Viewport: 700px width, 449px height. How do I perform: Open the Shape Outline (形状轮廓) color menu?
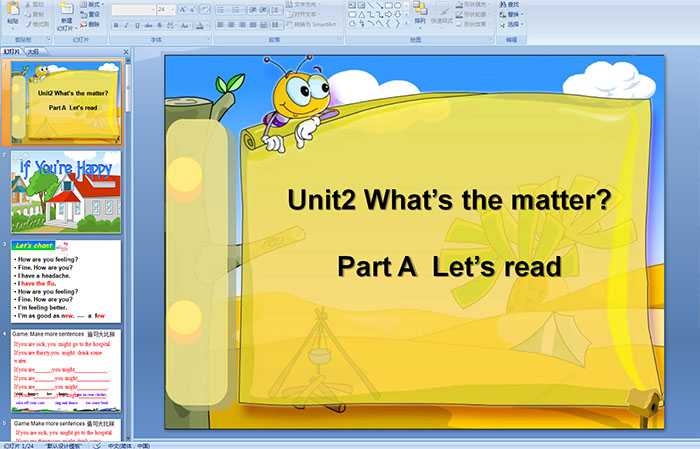474,14
